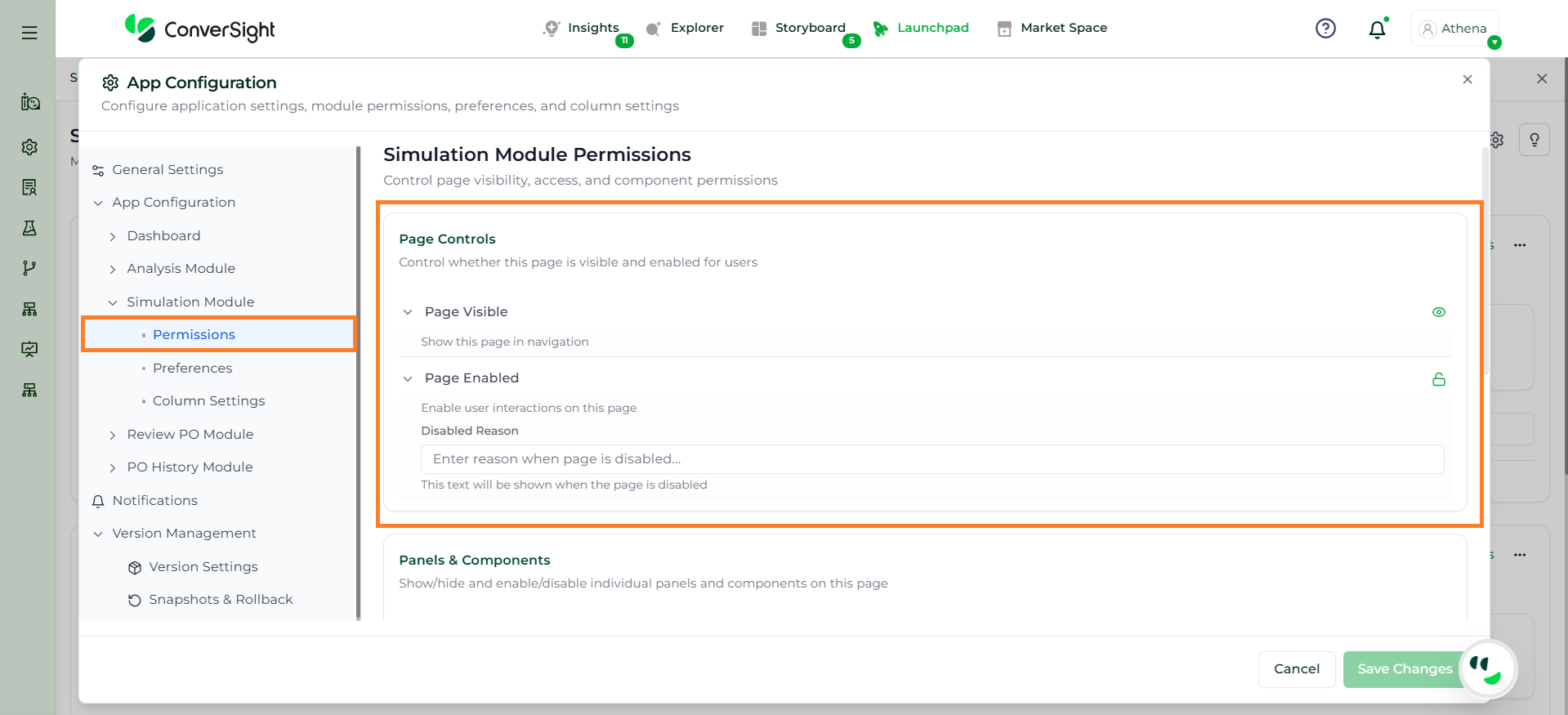
Task: Collapse the Page Visible section chevron
Action: pyautogui.click(x=408, y=312)
